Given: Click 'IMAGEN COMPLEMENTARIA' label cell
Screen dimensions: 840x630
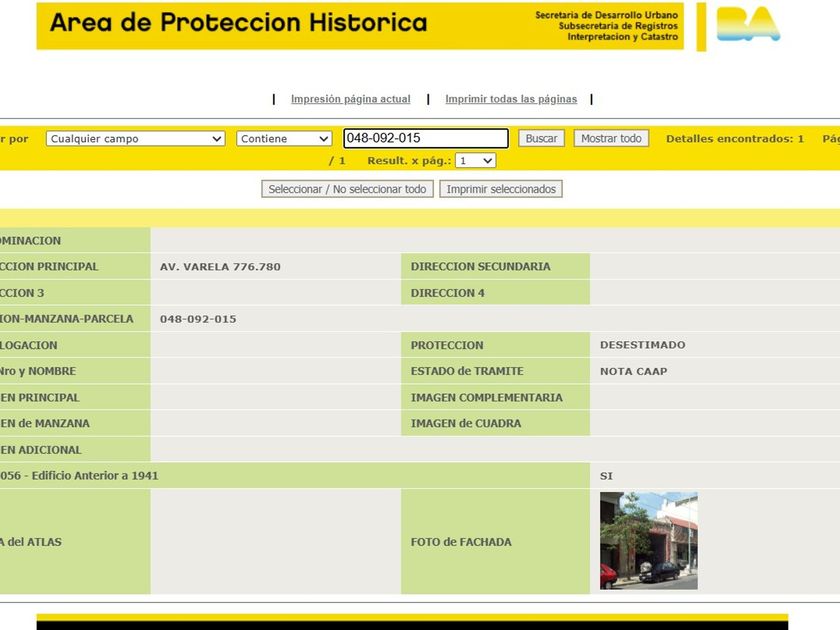Looking at the screenshot, I should coord(496,398).
